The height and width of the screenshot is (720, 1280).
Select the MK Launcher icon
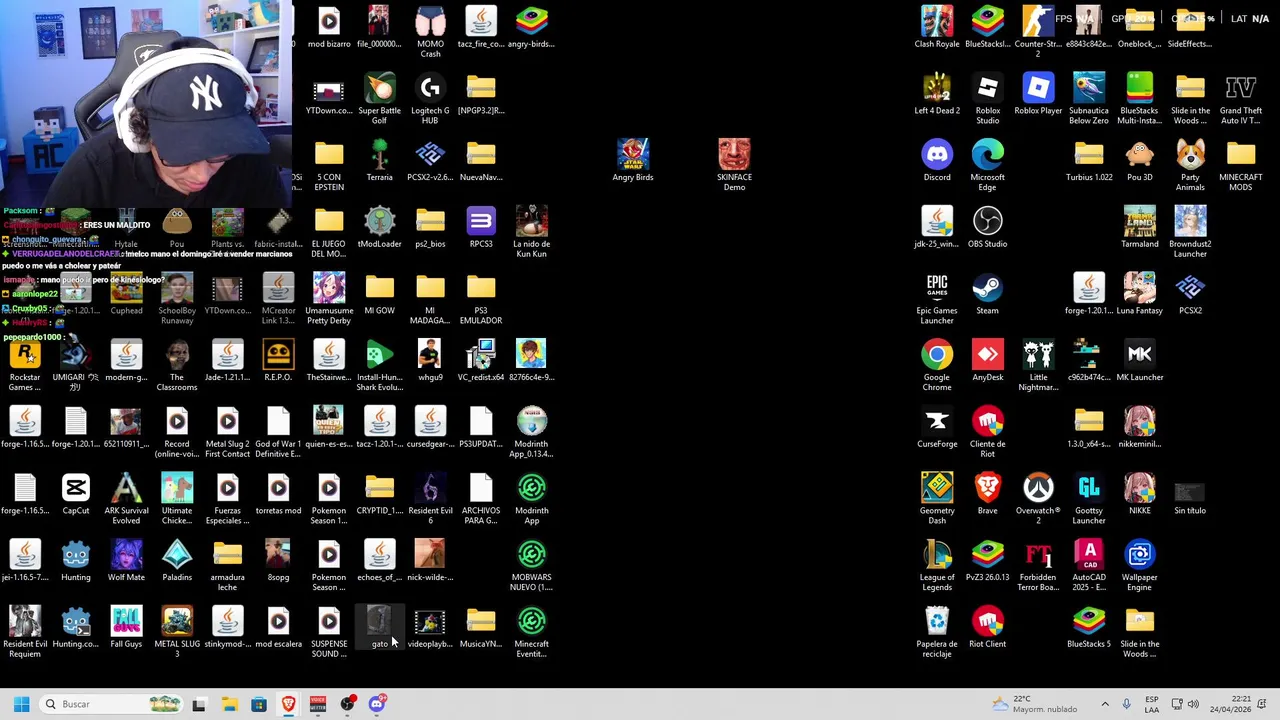coord(1139,361)
